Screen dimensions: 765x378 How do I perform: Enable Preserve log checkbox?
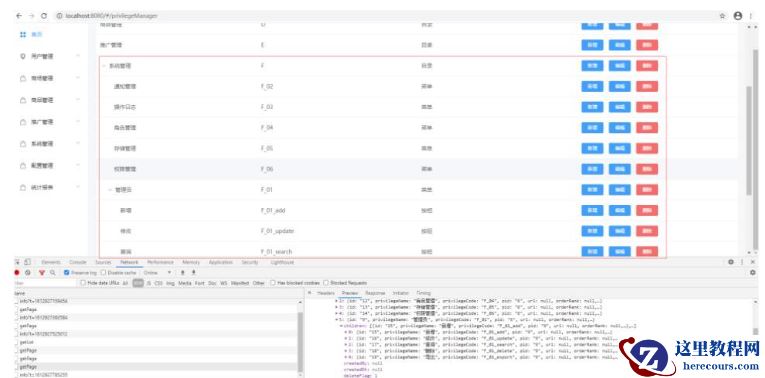pos(67,273)
